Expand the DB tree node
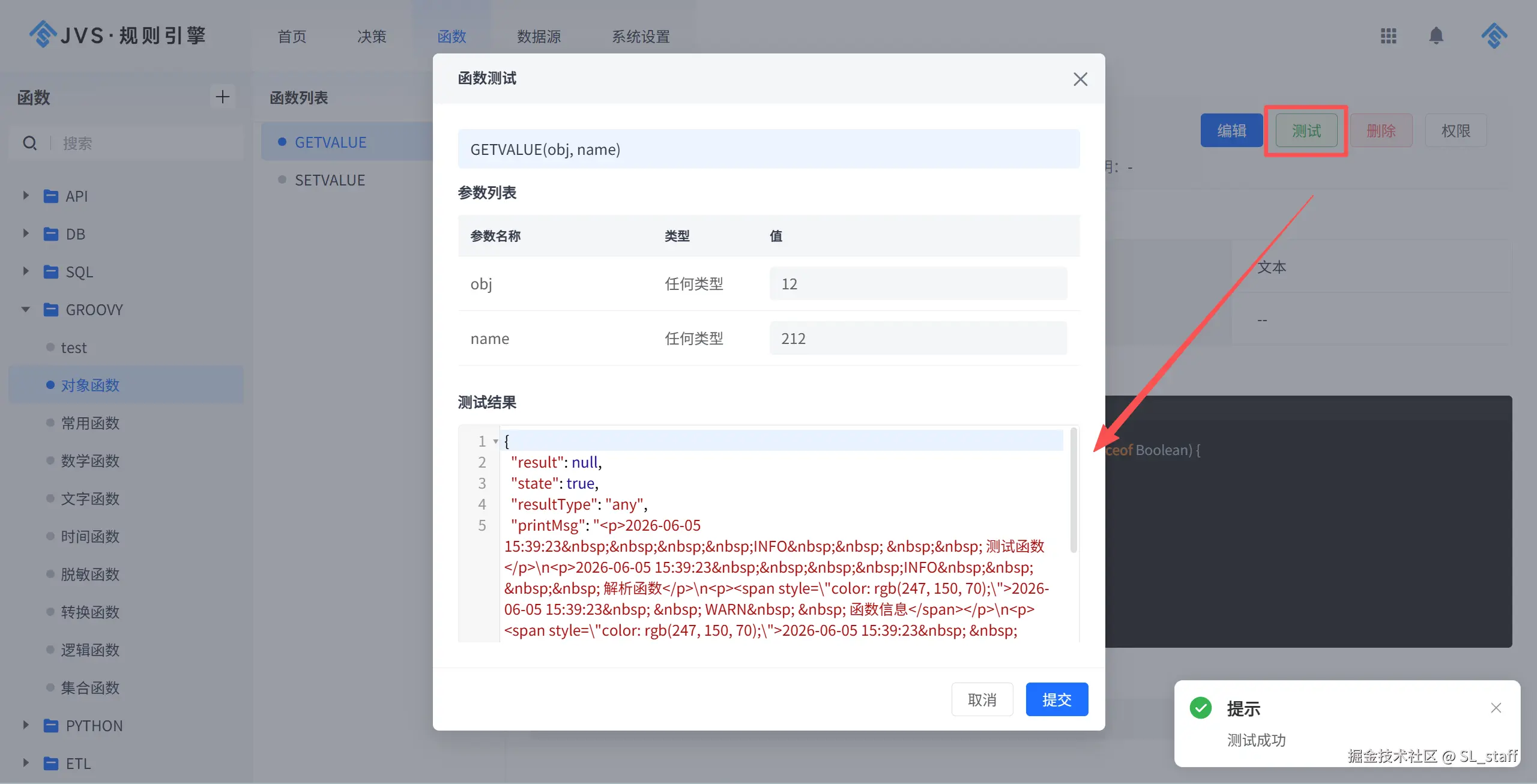The width and height of the screenshot is (1537, 784). pyautogui.click(x=26, y=234)
